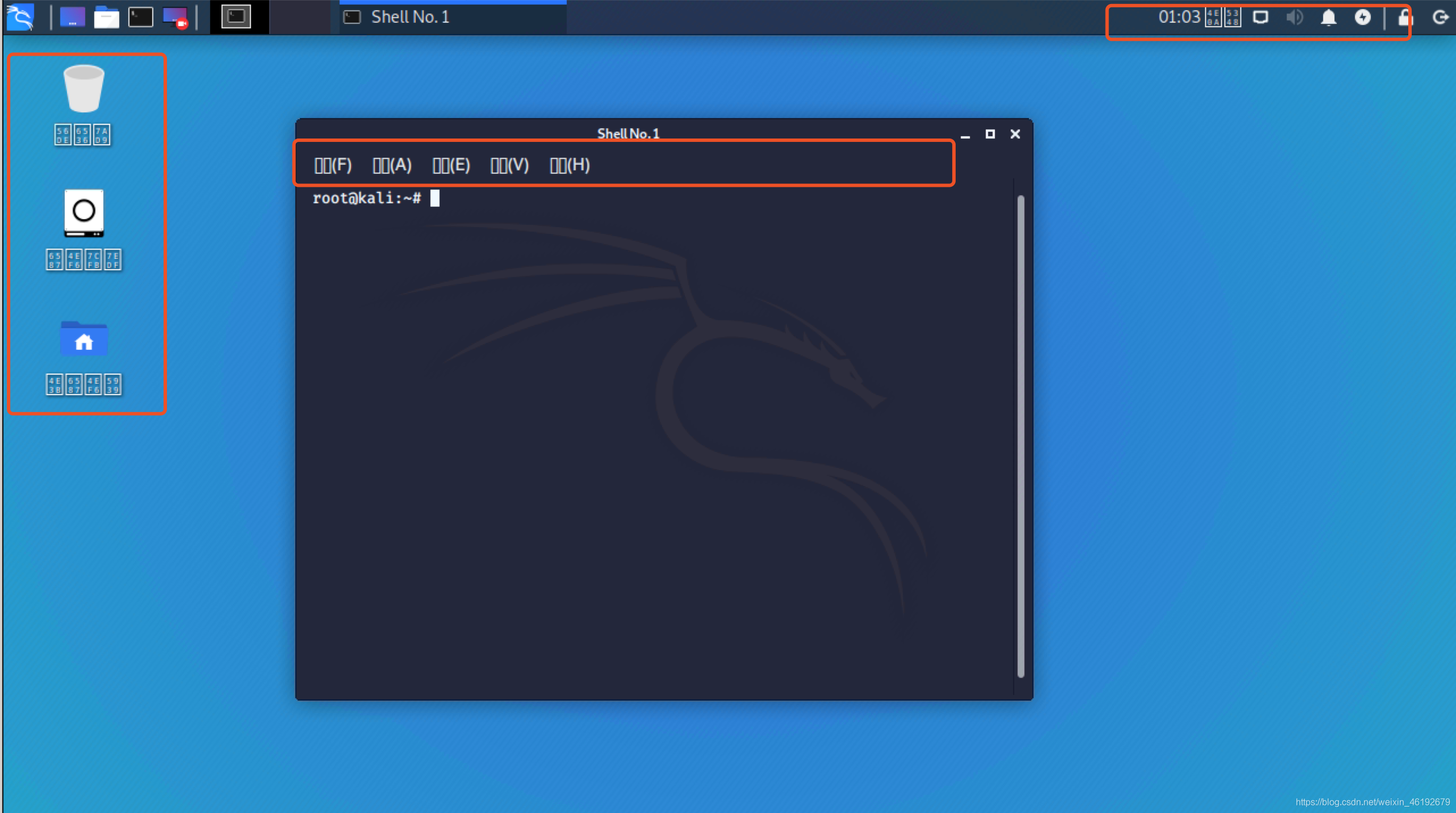Select the File System disk desktop icon
The height and width of the screenshot is (813, 1456).
[83, 229]
